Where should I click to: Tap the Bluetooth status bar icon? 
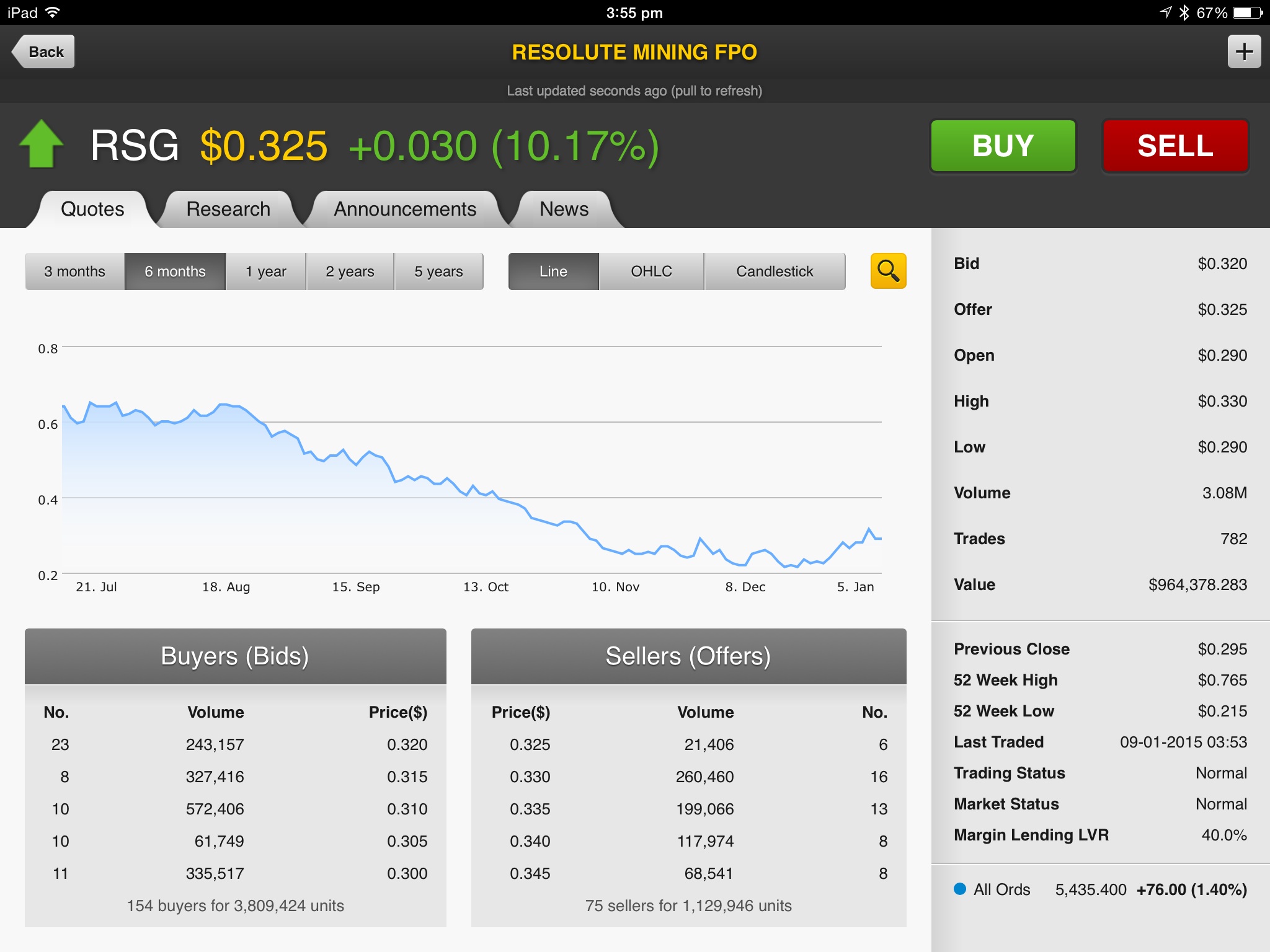[x=1184, y=12]
